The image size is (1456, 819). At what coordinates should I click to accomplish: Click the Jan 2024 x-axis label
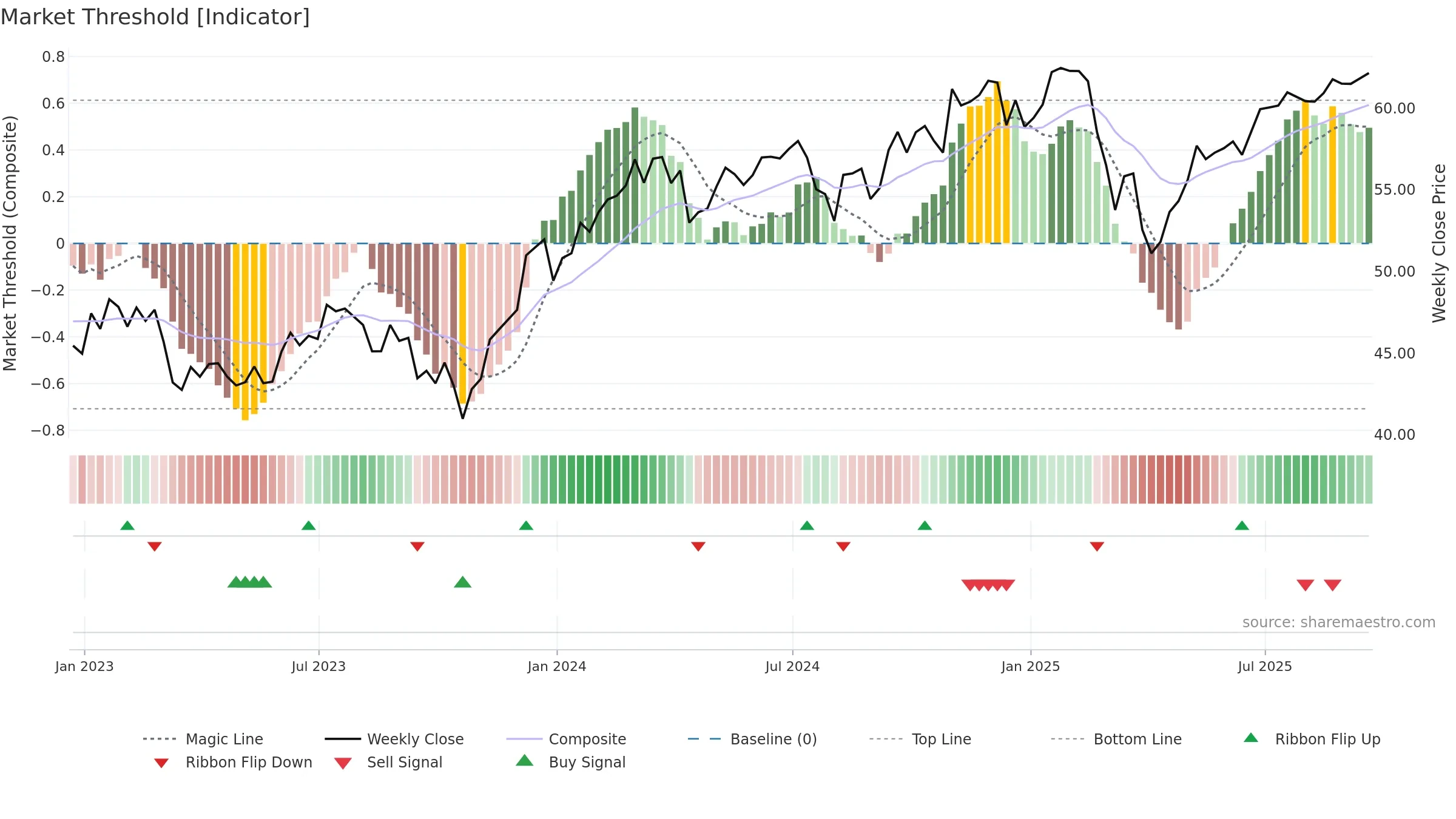click(x=557, y=666)
